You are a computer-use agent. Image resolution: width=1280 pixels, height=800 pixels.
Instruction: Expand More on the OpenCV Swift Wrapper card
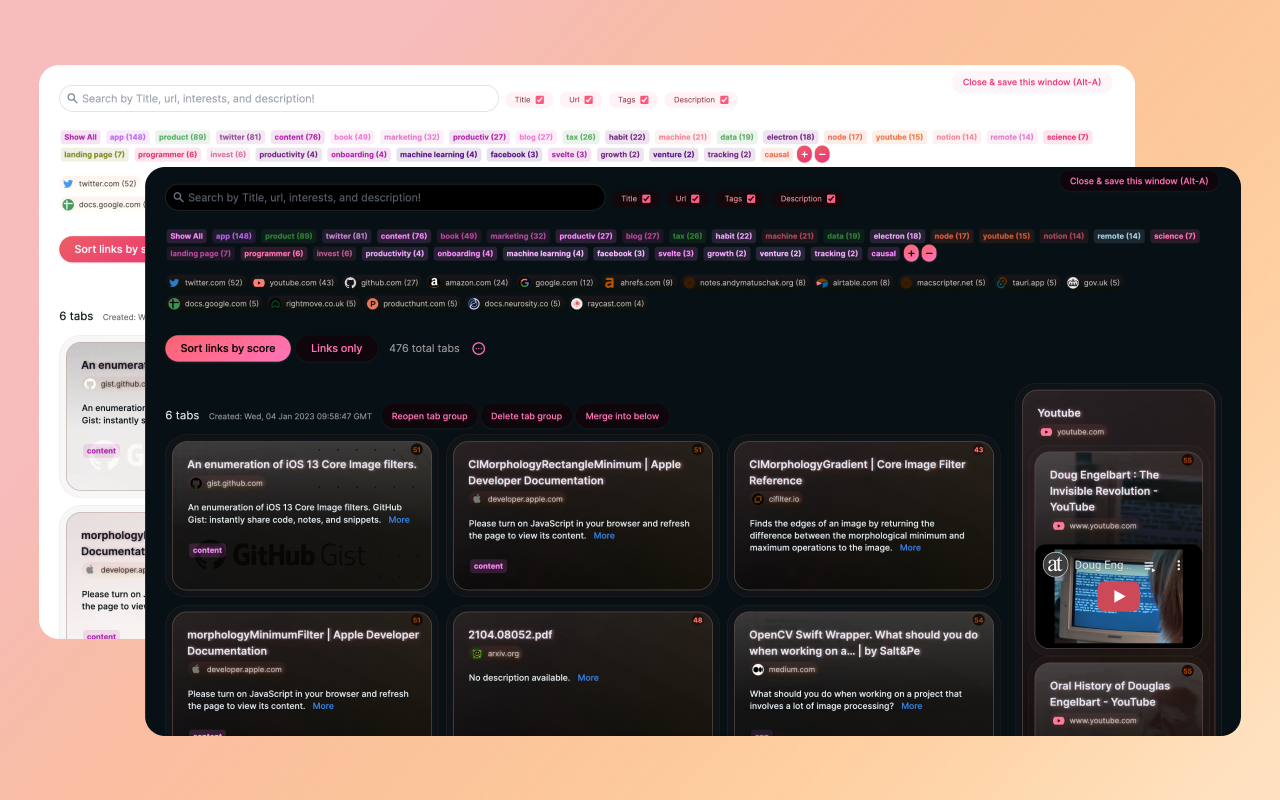pos(912,706)
